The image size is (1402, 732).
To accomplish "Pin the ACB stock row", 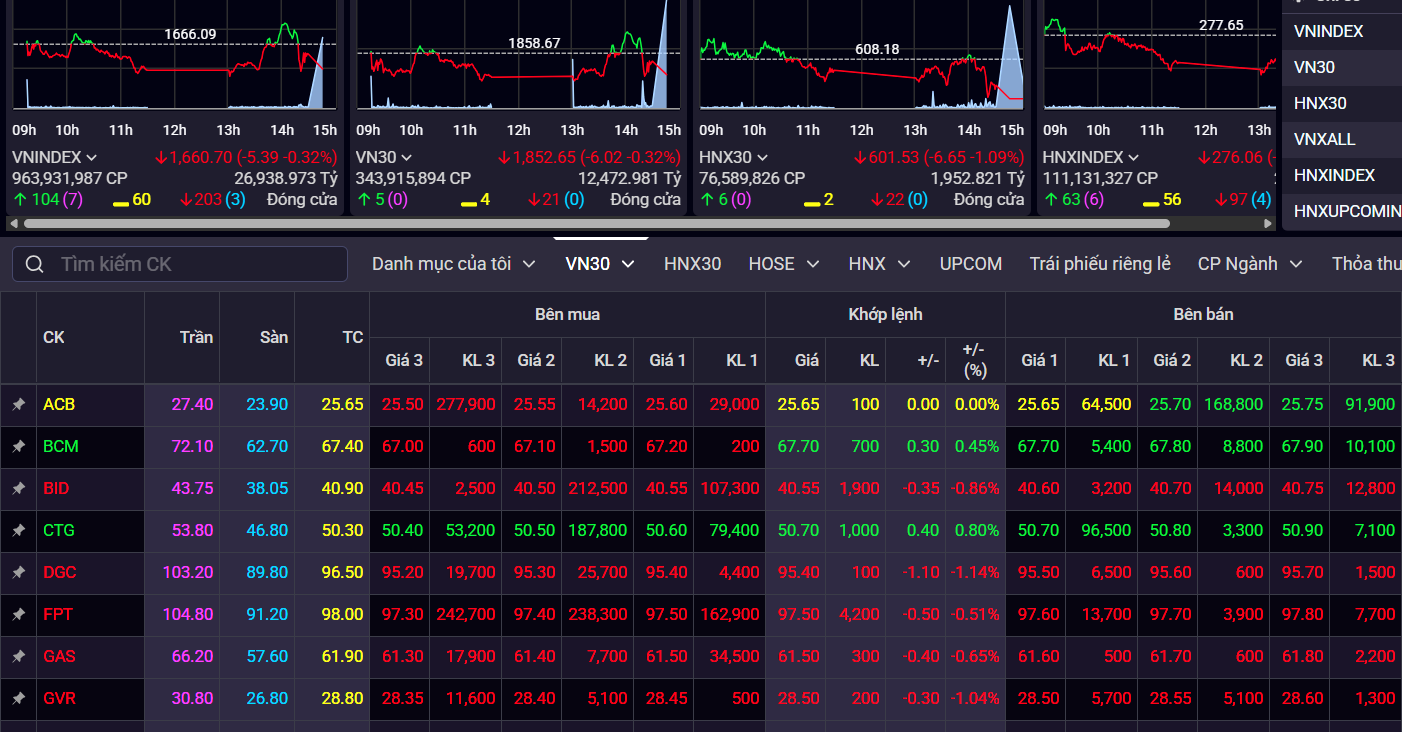I will pyautogui.click(x=18, y=405).
